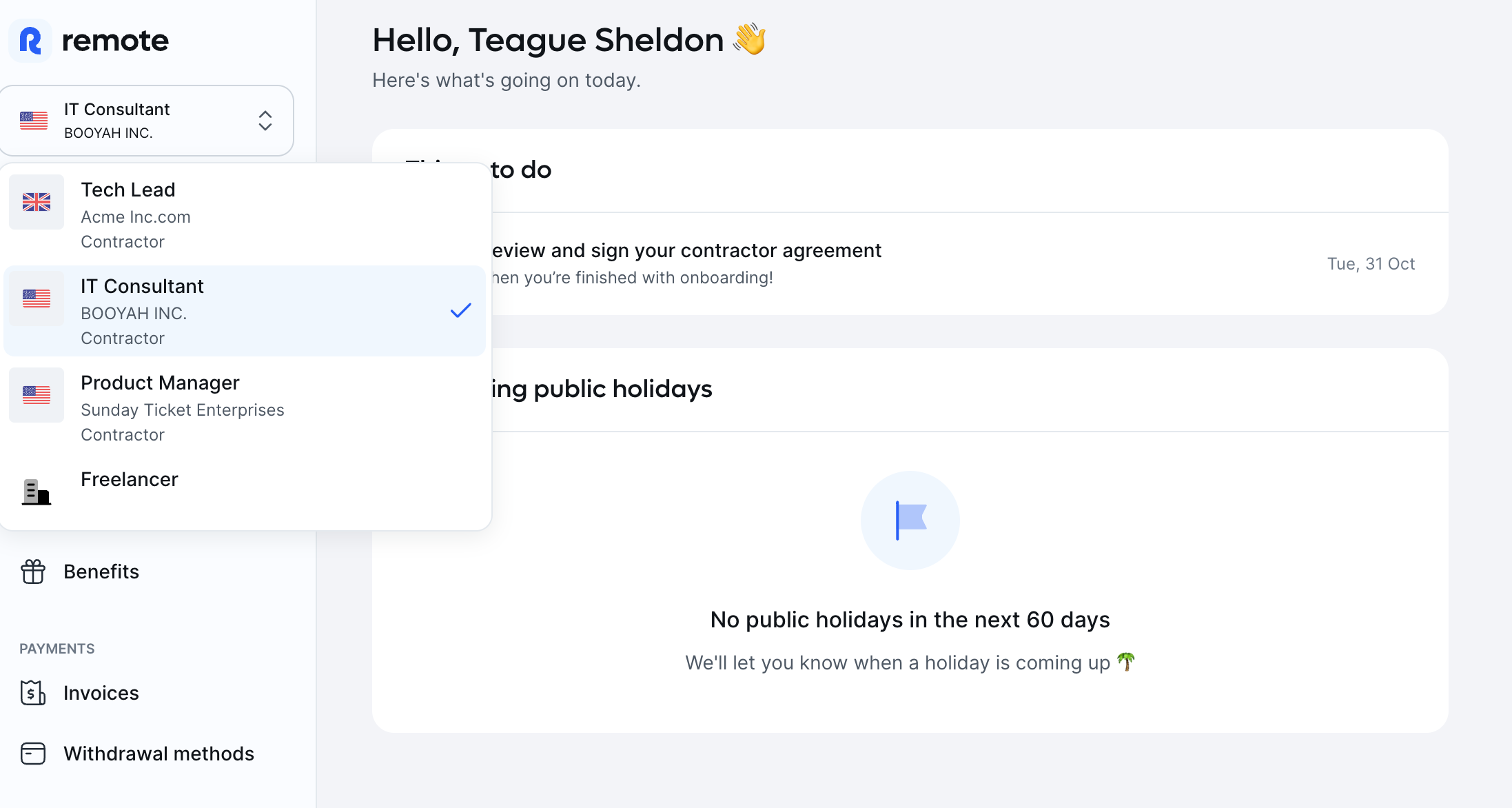Click the public holidays flag illustration
The width and height of the screenshot is (1512, 808).
point(910,521)
